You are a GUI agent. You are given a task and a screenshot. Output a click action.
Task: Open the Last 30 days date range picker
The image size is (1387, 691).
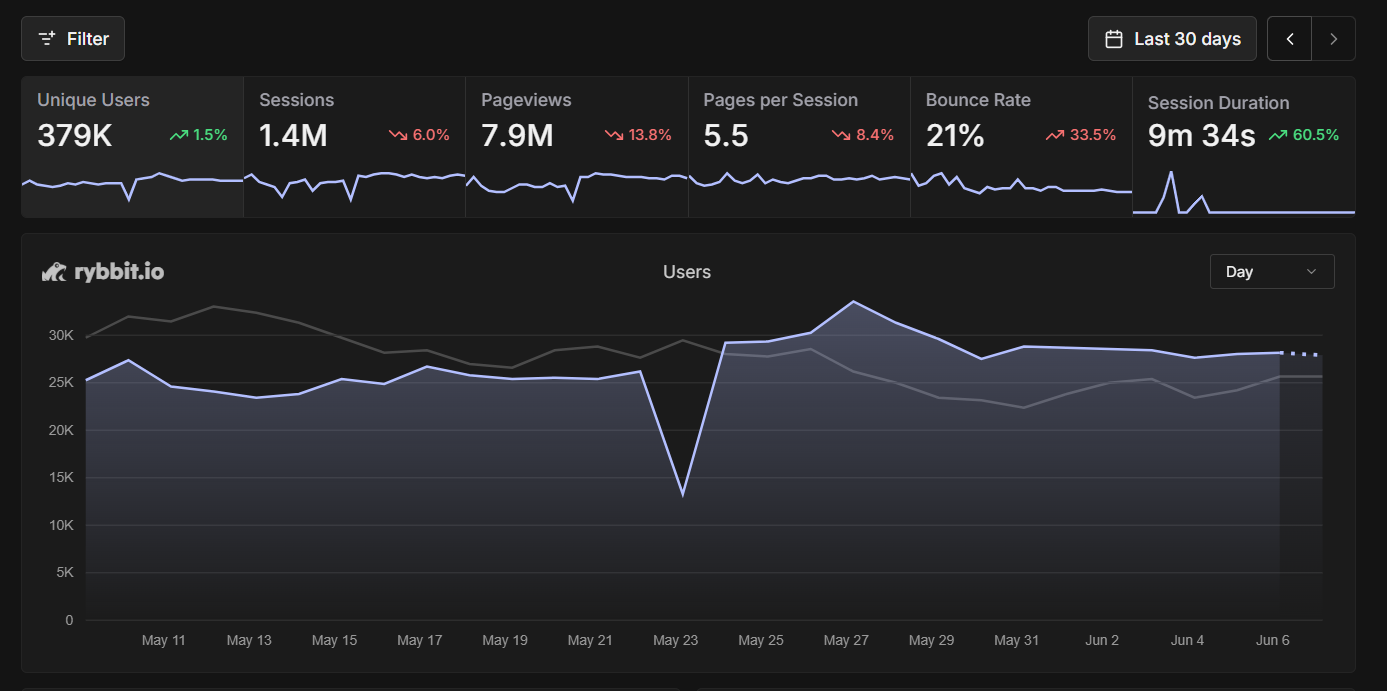coord(1172,39)
